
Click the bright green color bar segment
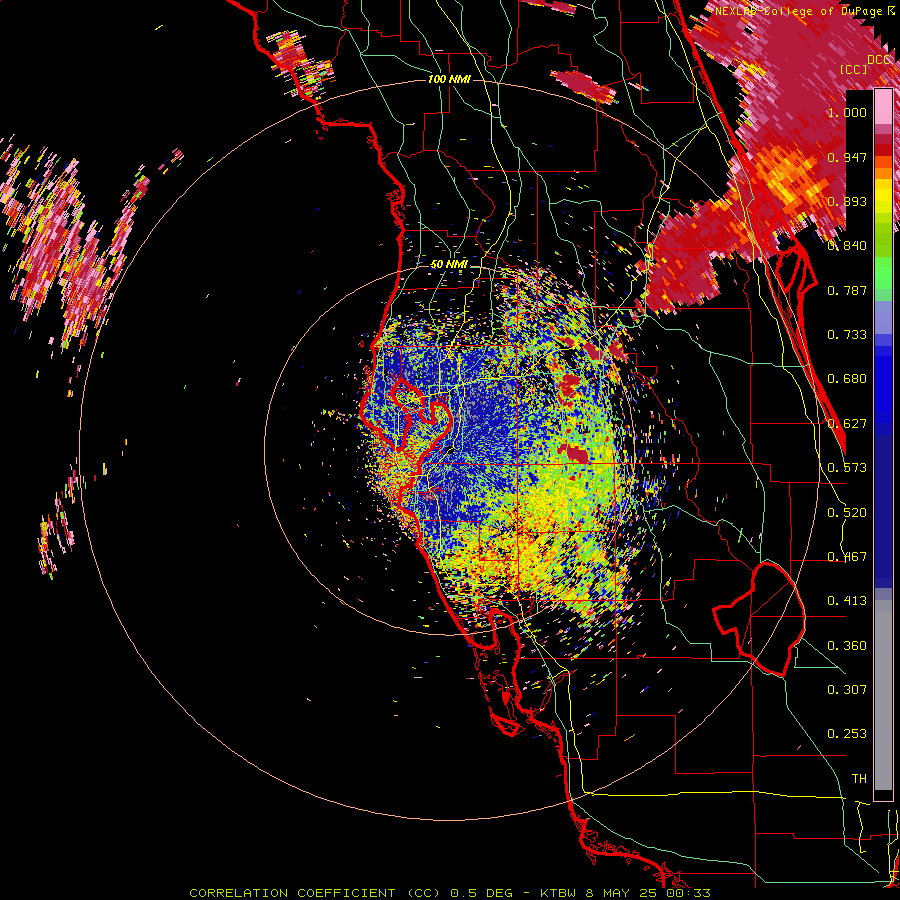(x=883, y=273)
